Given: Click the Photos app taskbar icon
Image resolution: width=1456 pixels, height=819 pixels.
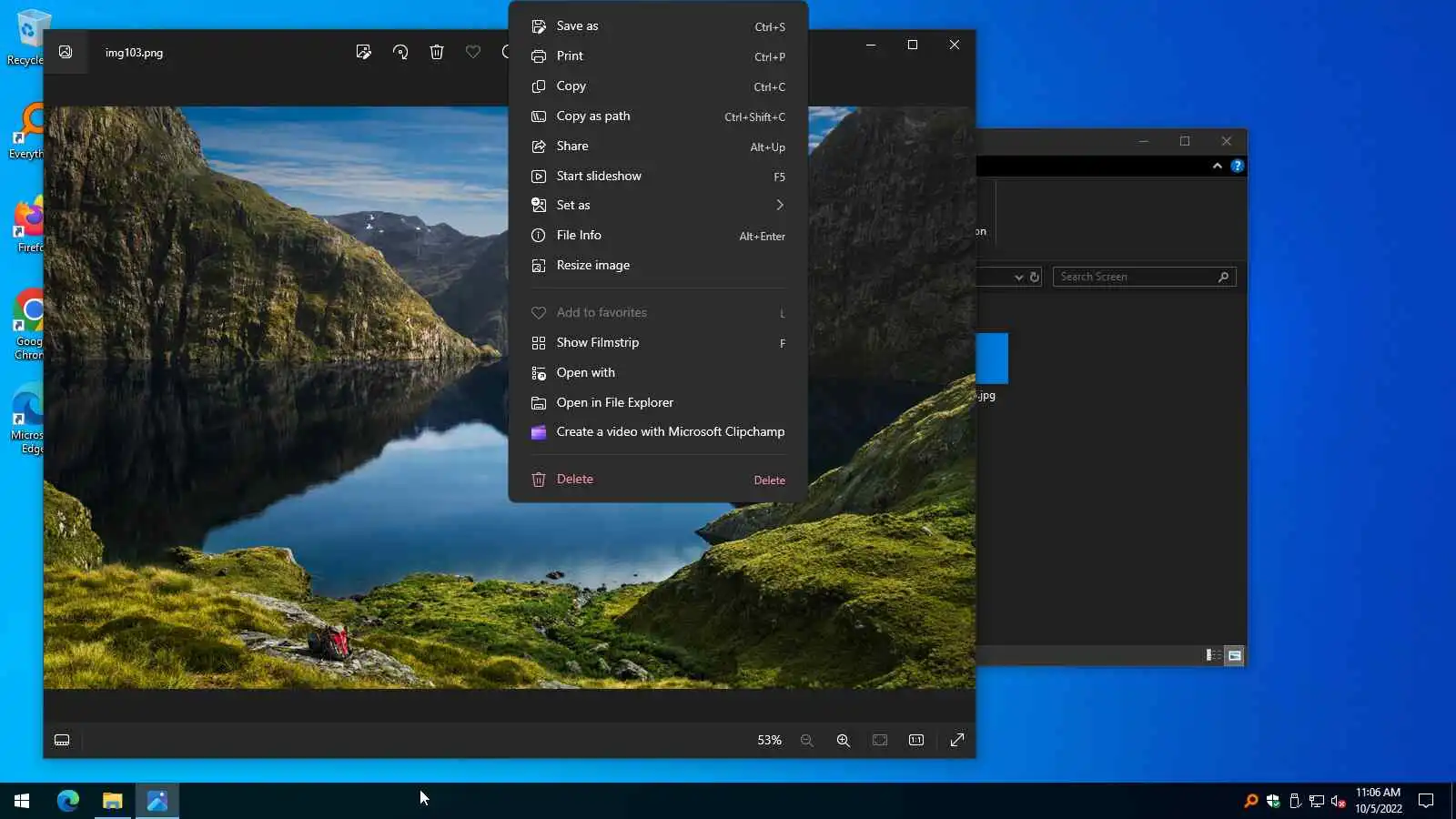Looking at the screenshot, I should click(x=157, y=801).
